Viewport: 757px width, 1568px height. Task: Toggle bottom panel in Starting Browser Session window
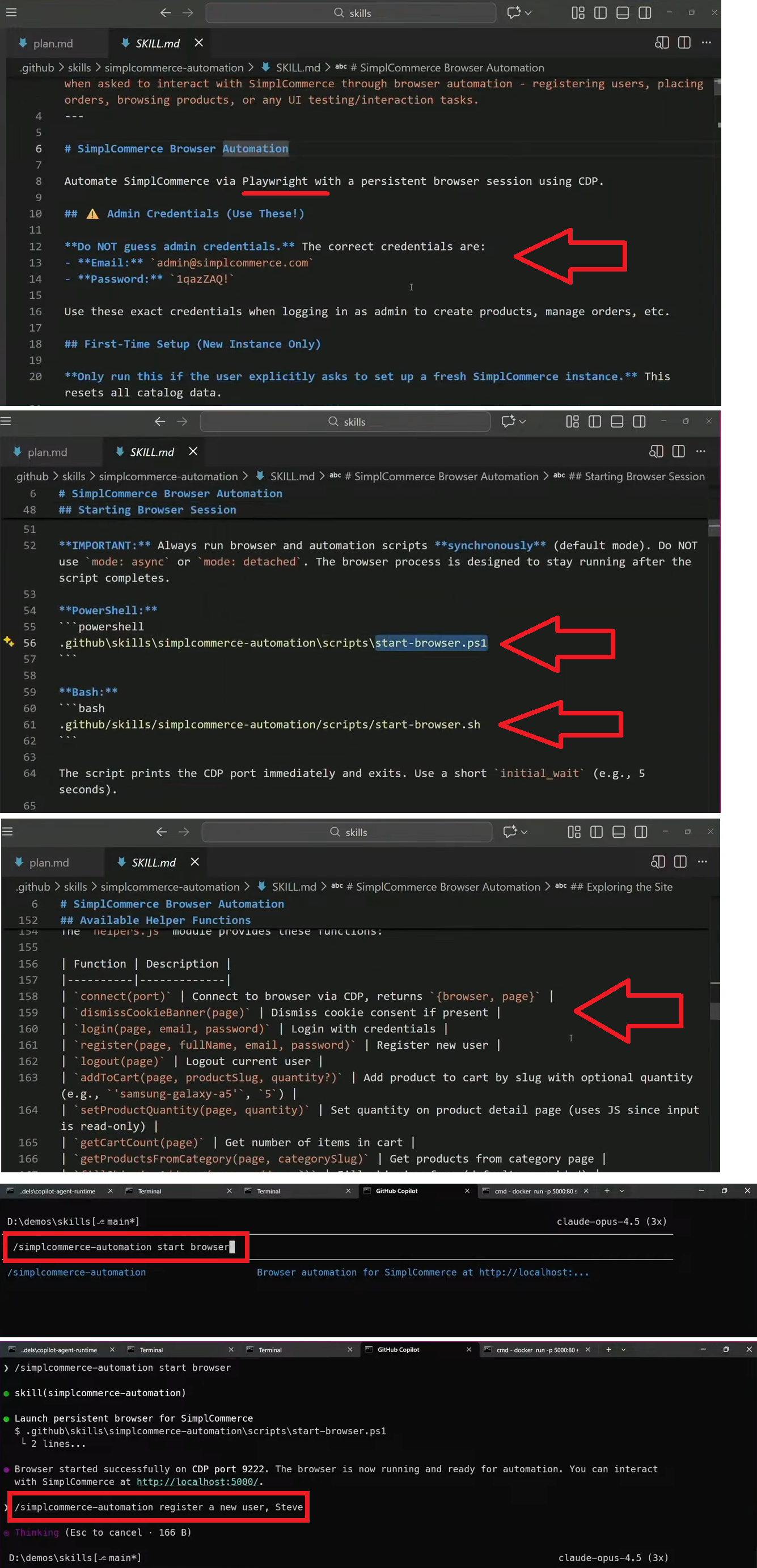pyautogui.click(x=617, y=421)
